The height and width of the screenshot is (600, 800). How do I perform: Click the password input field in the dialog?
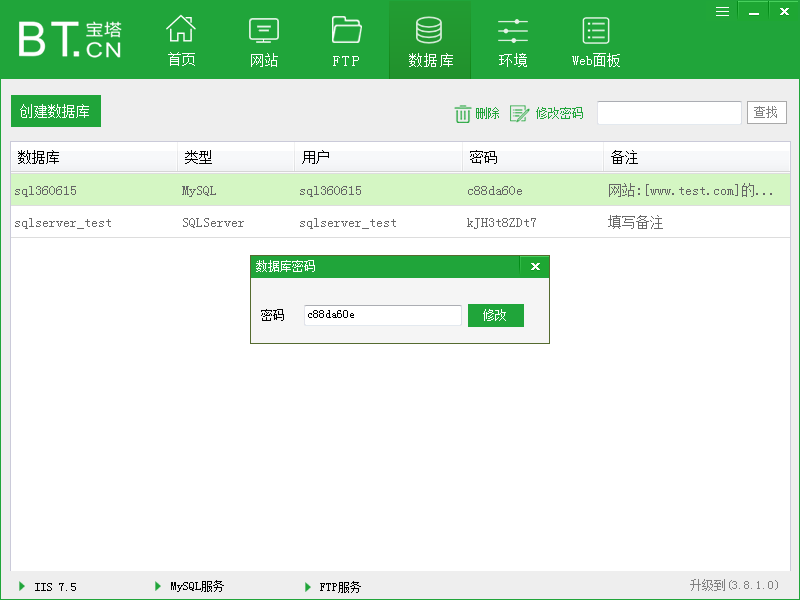382,315
